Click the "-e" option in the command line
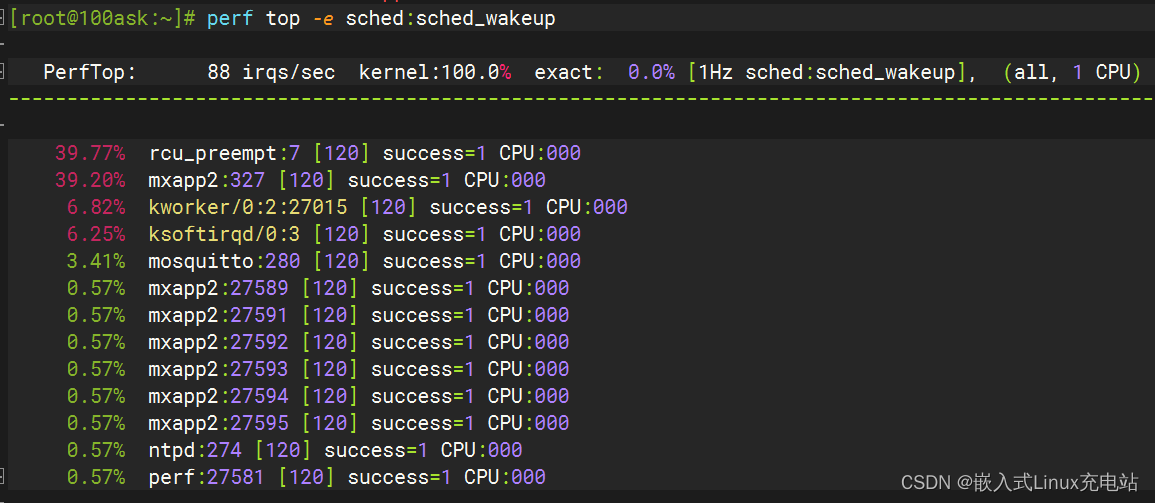The width and height of the screenshot is (1155, 503). [x=323, y=18]
